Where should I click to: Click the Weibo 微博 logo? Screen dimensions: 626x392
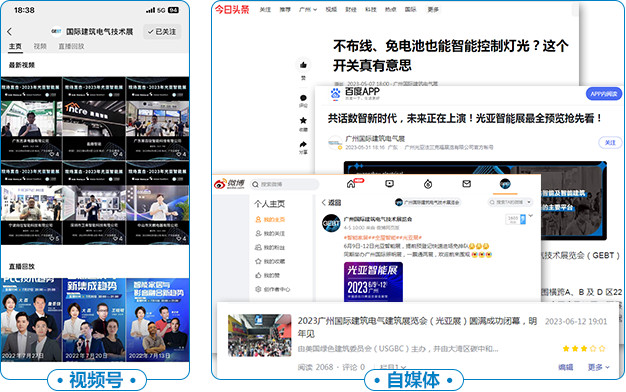[x=229, y=184]
